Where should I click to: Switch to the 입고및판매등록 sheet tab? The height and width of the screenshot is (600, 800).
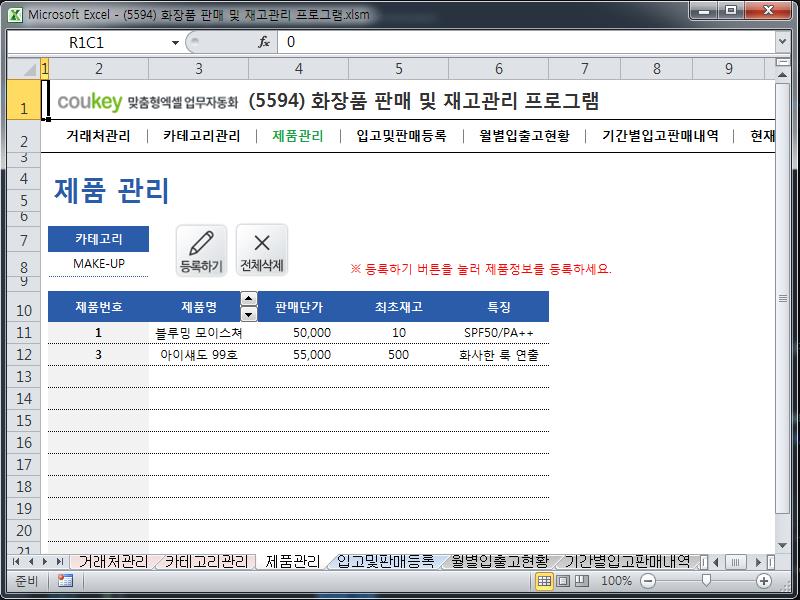point(385,562)
